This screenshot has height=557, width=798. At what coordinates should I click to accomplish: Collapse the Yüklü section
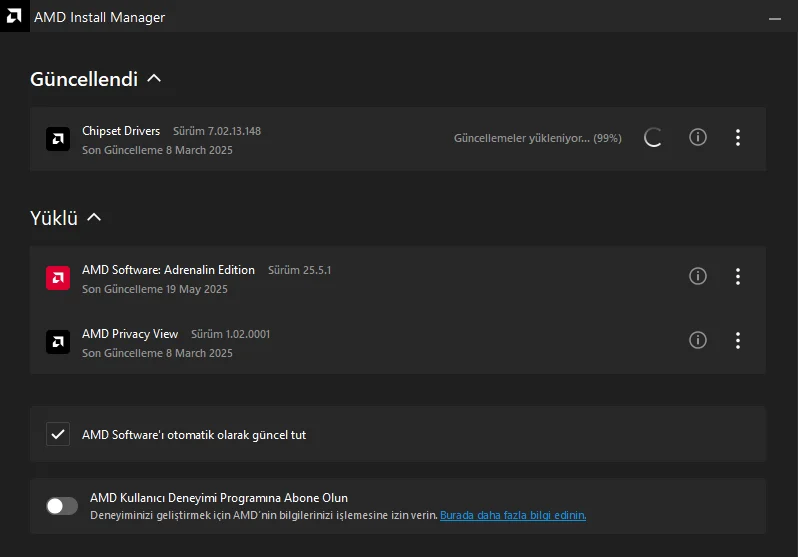point(94,217)
